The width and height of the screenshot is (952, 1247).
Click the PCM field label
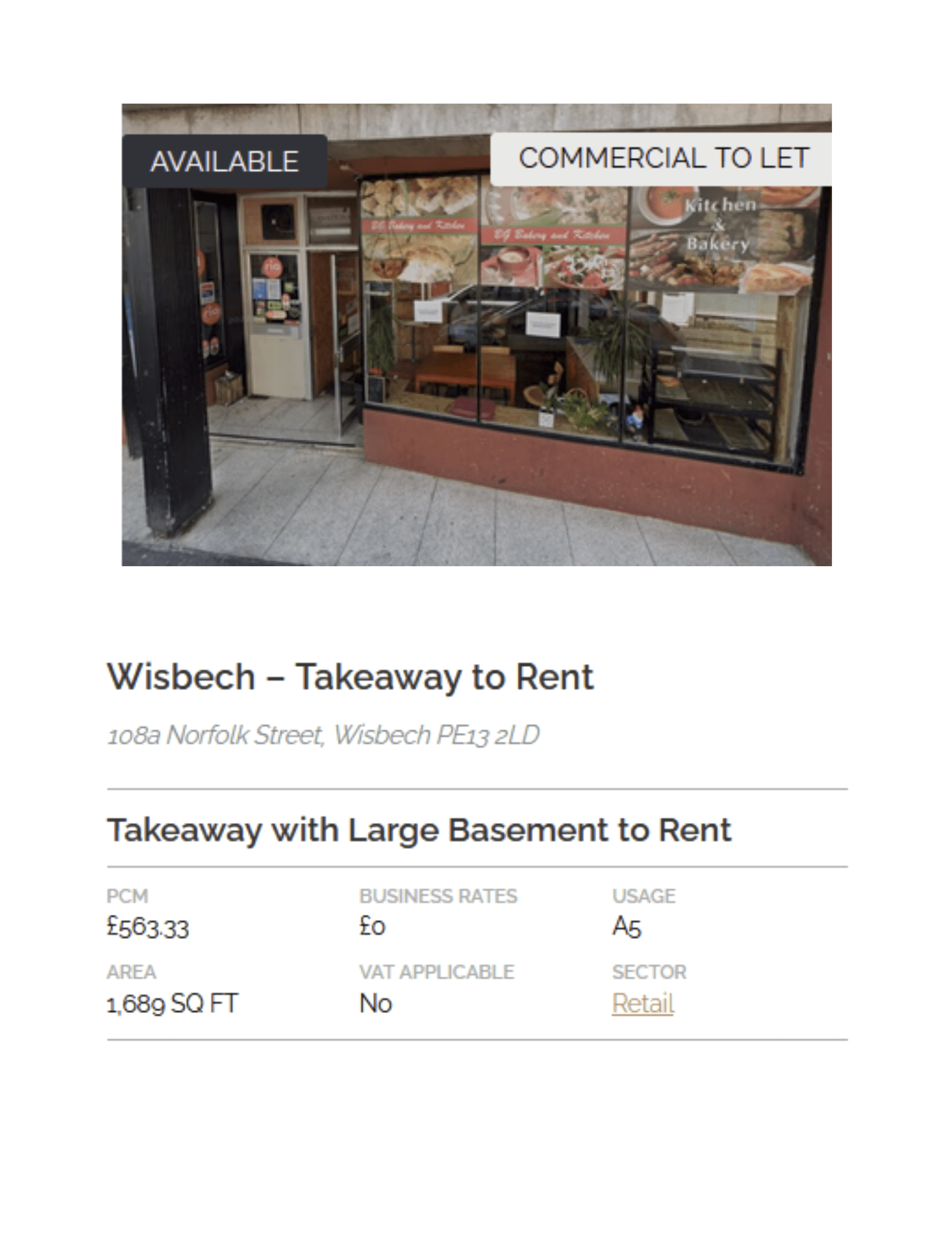click(127, 896)
